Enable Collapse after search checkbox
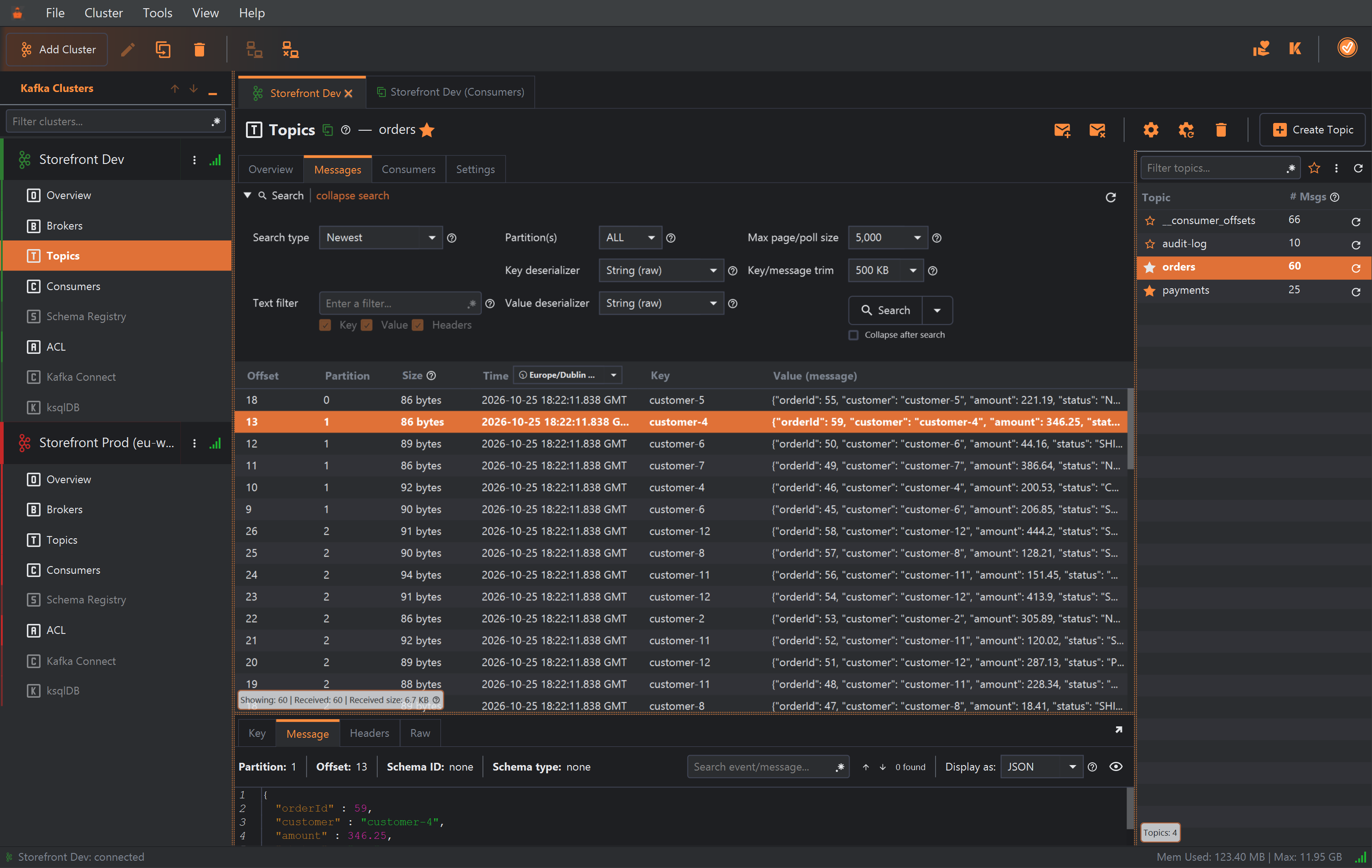 (x=853, y=335)
